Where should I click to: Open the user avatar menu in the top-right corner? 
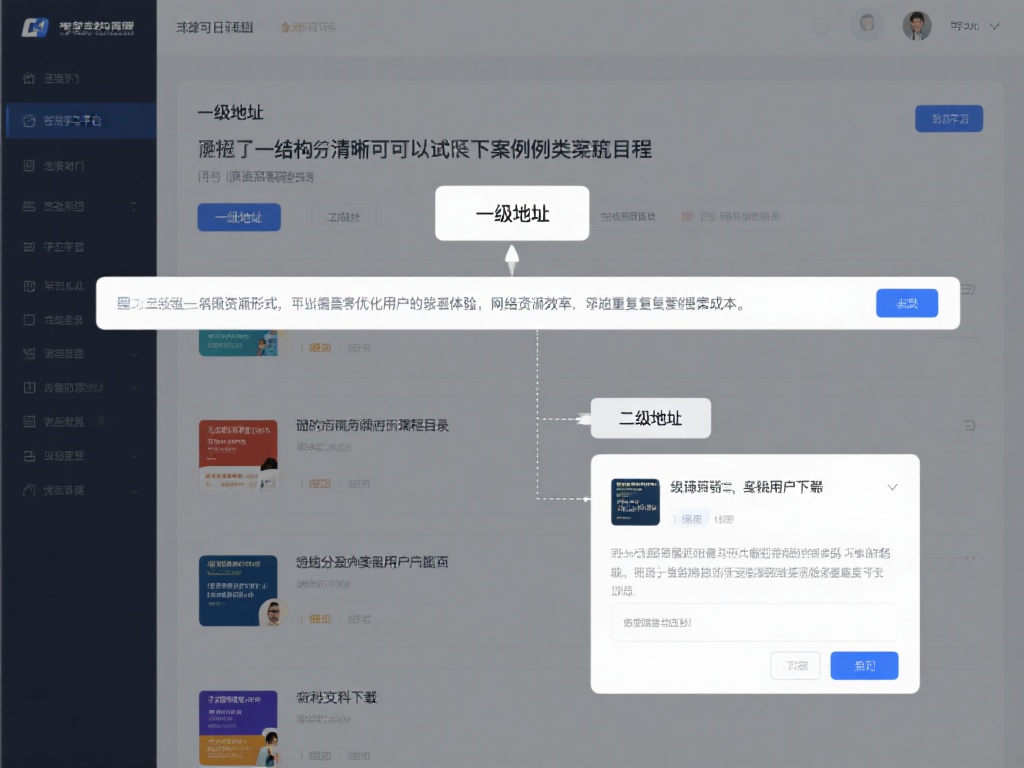tap(916, 25)
